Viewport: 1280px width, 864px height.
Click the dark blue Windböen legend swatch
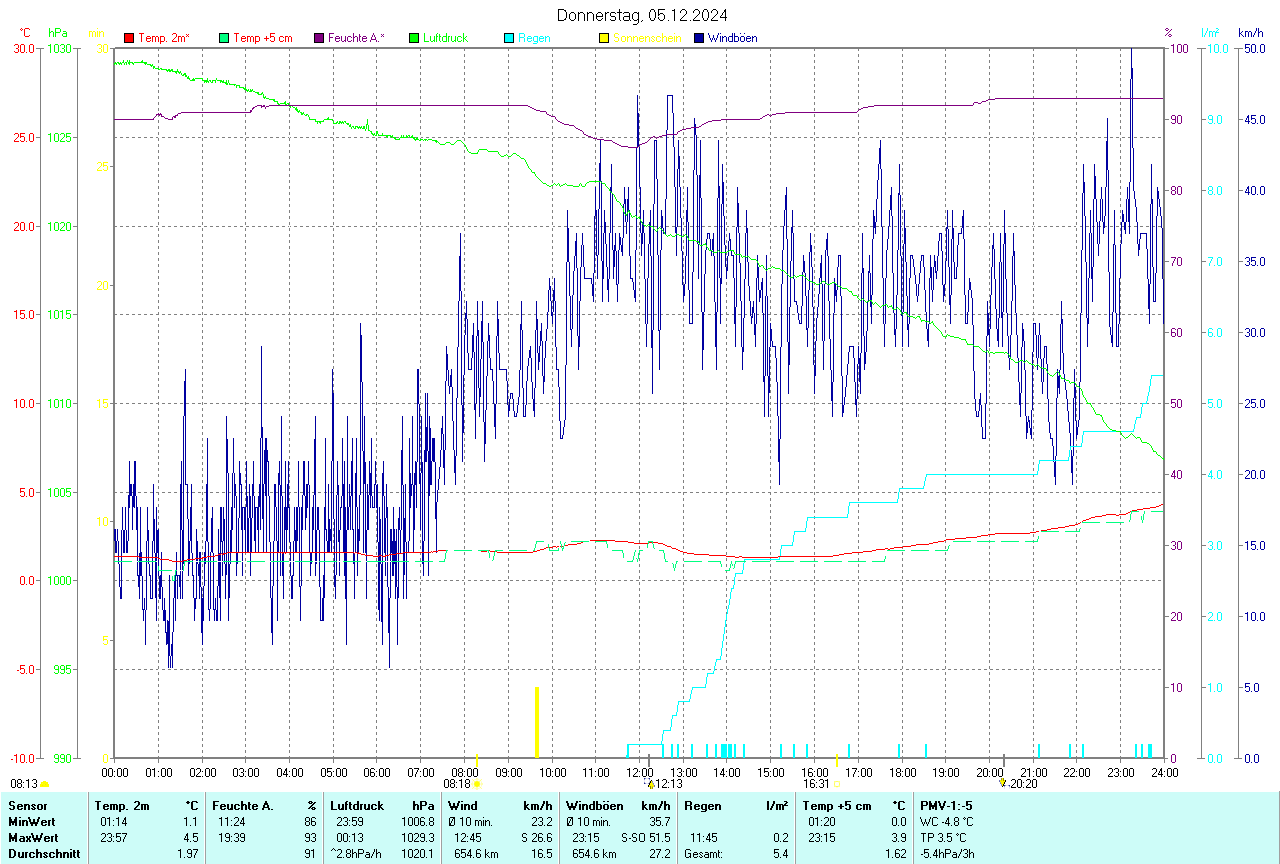coord(699,38)
